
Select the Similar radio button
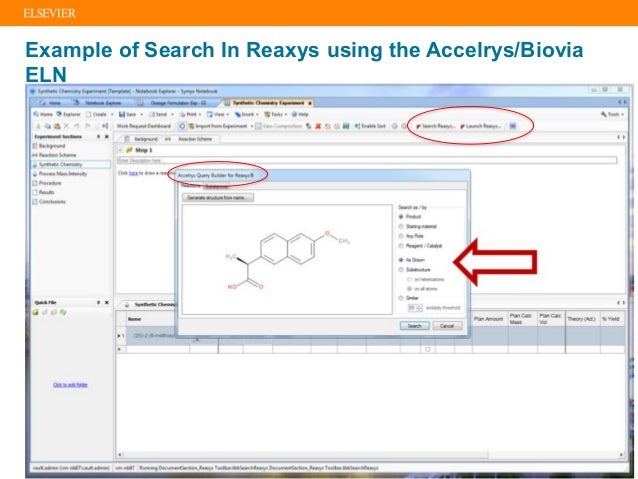click(x=401, y=298)
